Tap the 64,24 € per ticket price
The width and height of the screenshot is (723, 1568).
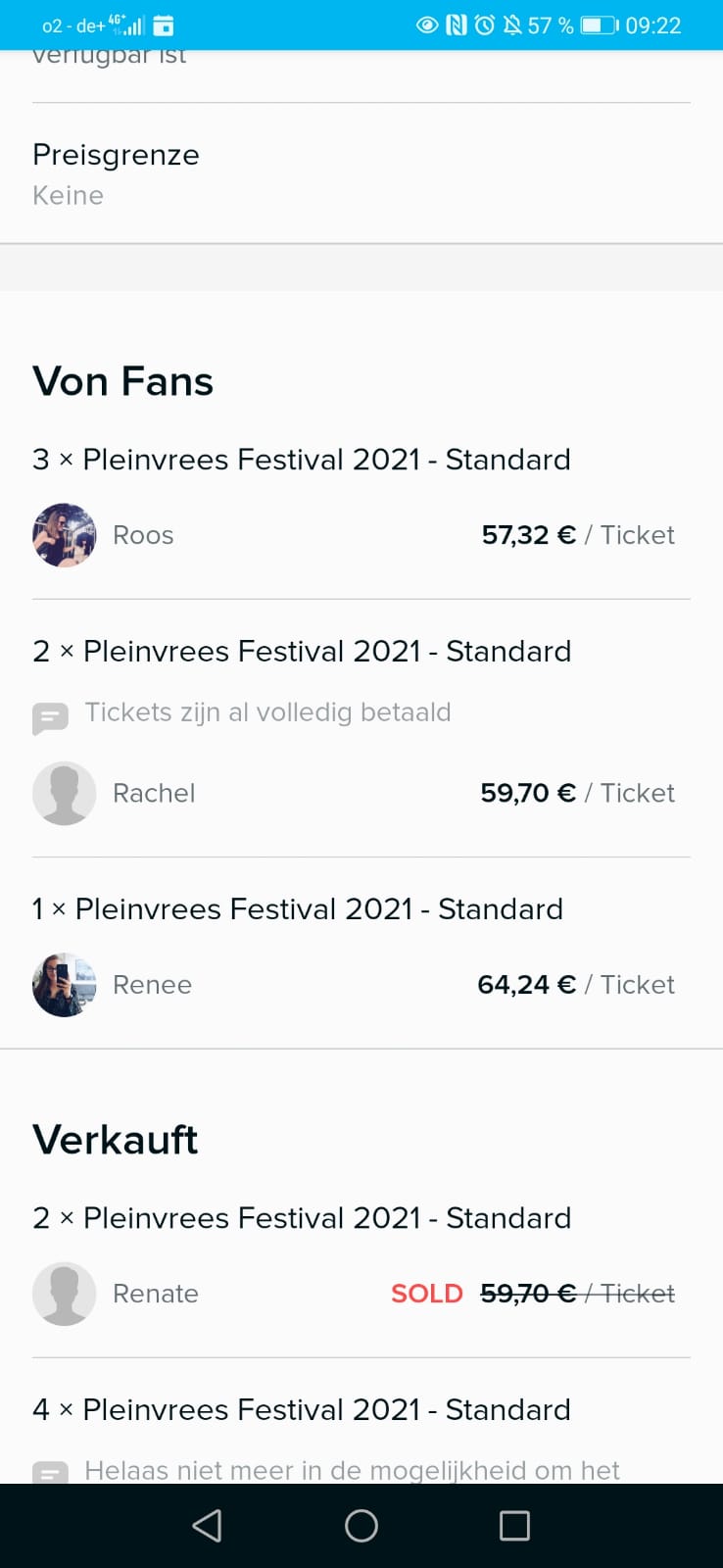[x=526, y=985]
